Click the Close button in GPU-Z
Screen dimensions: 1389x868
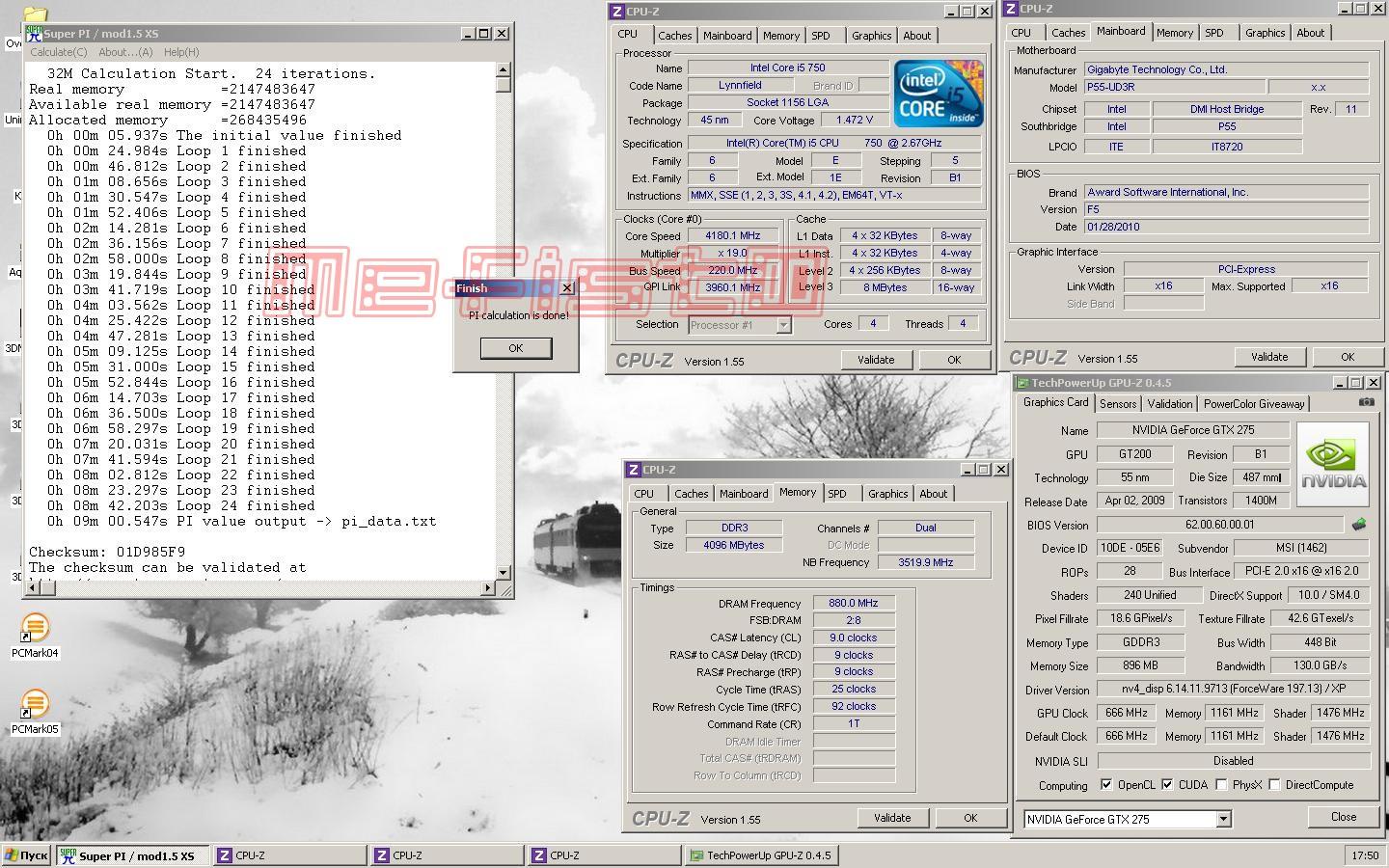1344,817
